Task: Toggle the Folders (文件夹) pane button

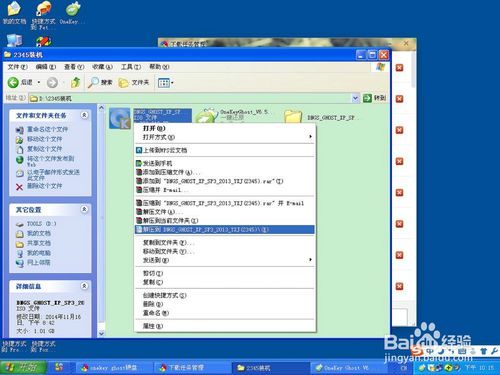Action: click(134, 82)
